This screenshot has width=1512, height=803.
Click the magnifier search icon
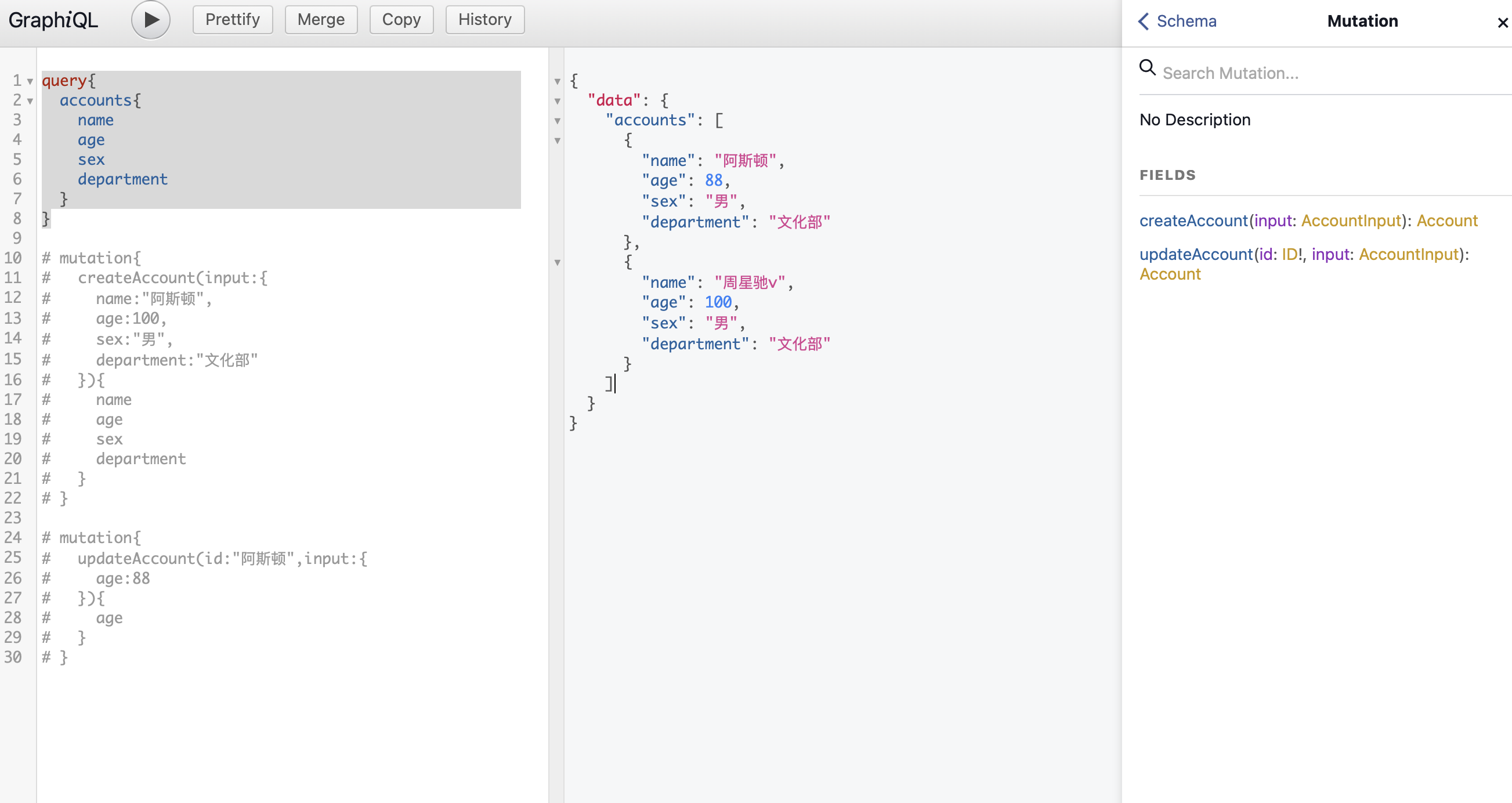tap(1147, 68)
